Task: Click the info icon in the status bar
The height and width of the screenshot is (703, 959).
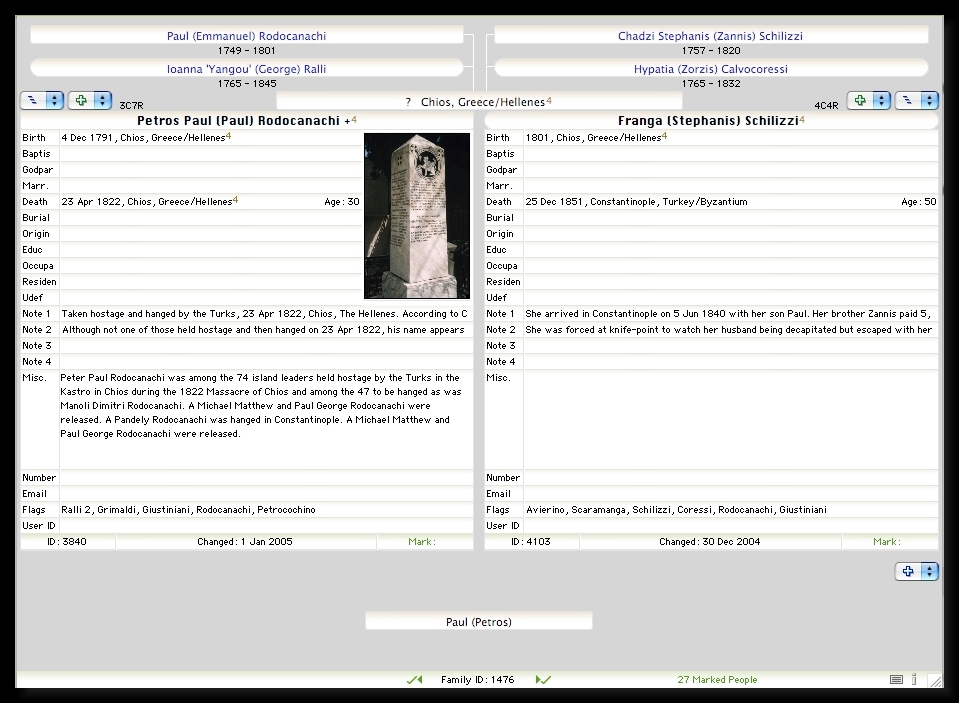Action: coord(914,680)
